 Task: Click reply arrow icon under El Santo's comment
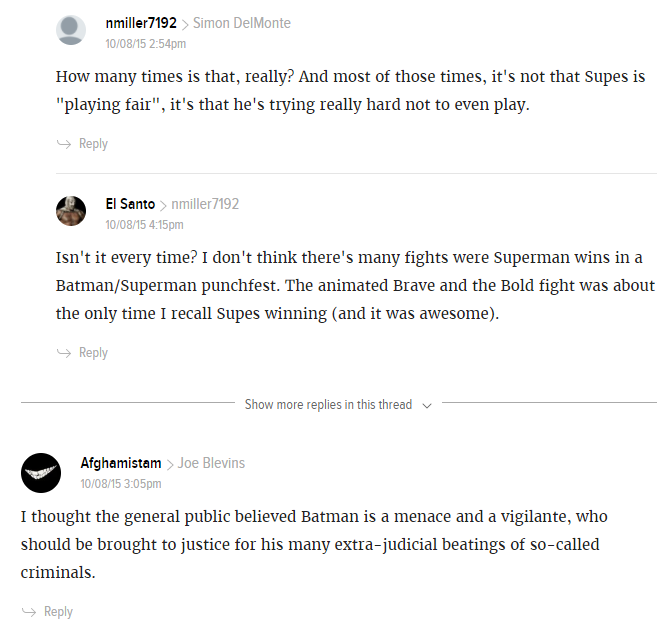(64, 353)
